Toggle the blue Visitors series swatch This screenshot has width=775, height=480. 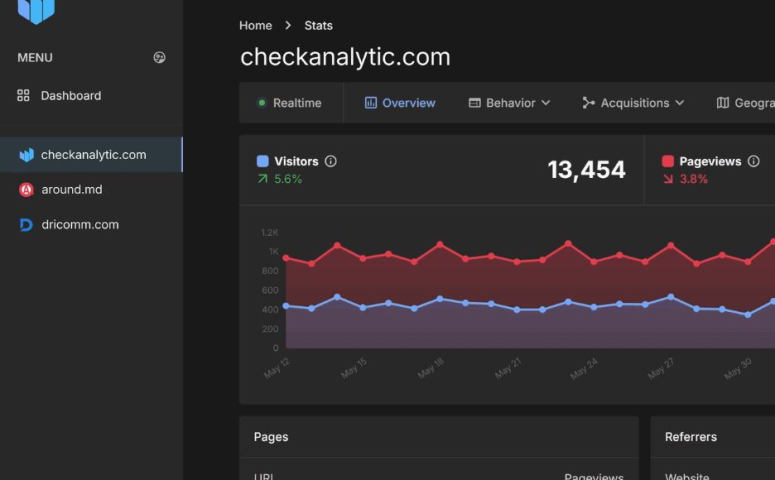263,161
